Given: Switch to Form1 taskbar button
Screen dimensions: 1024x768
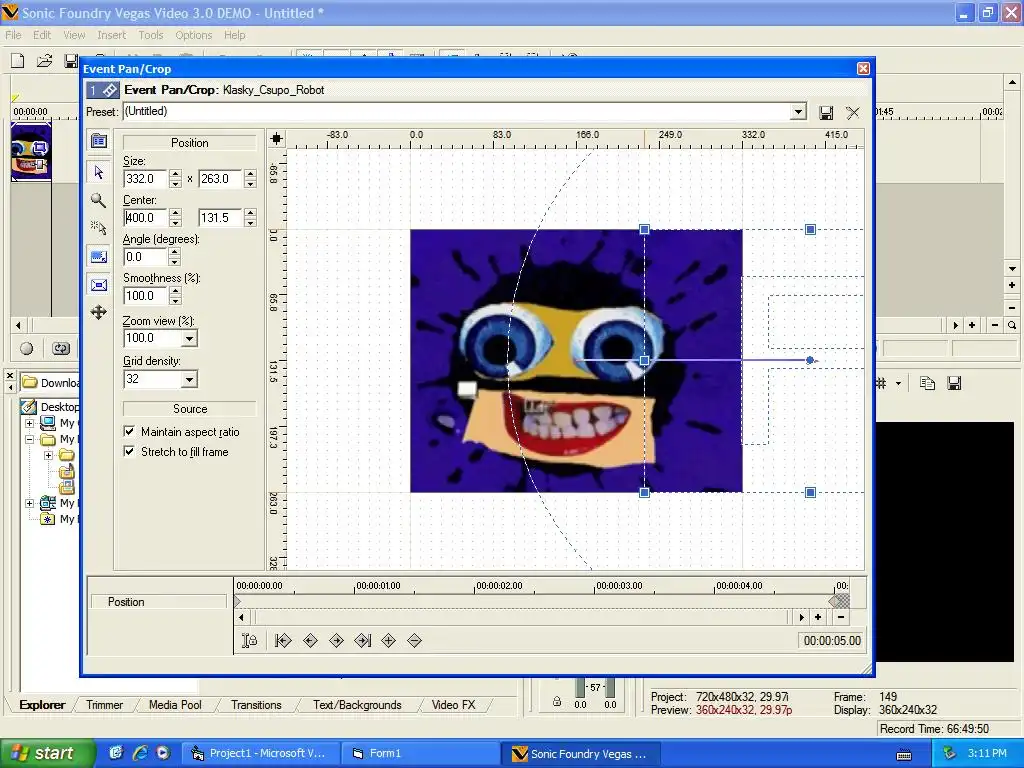Looking at the screenshot, I should coord(420,754).
